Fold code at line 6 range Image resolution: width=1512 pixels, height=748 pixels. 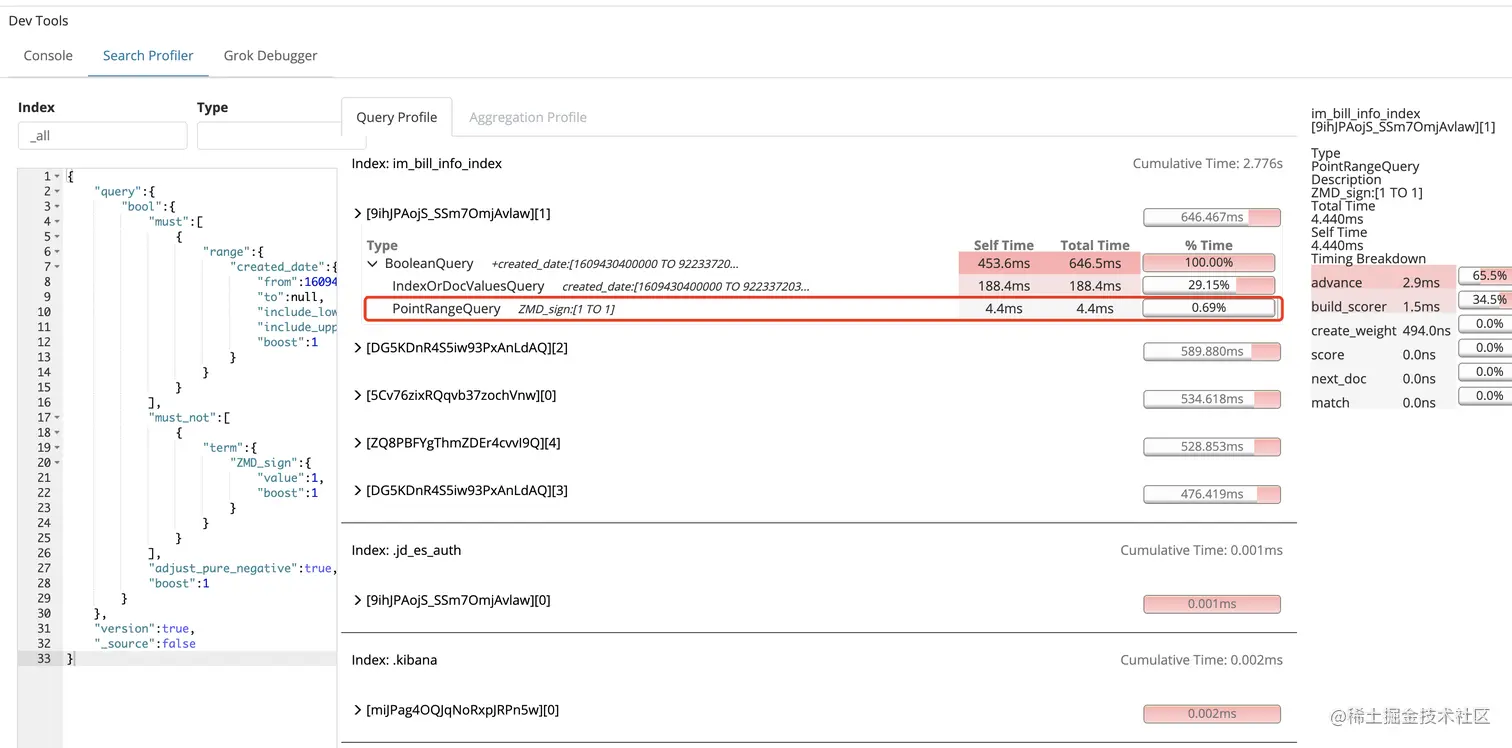pos(57,252)
